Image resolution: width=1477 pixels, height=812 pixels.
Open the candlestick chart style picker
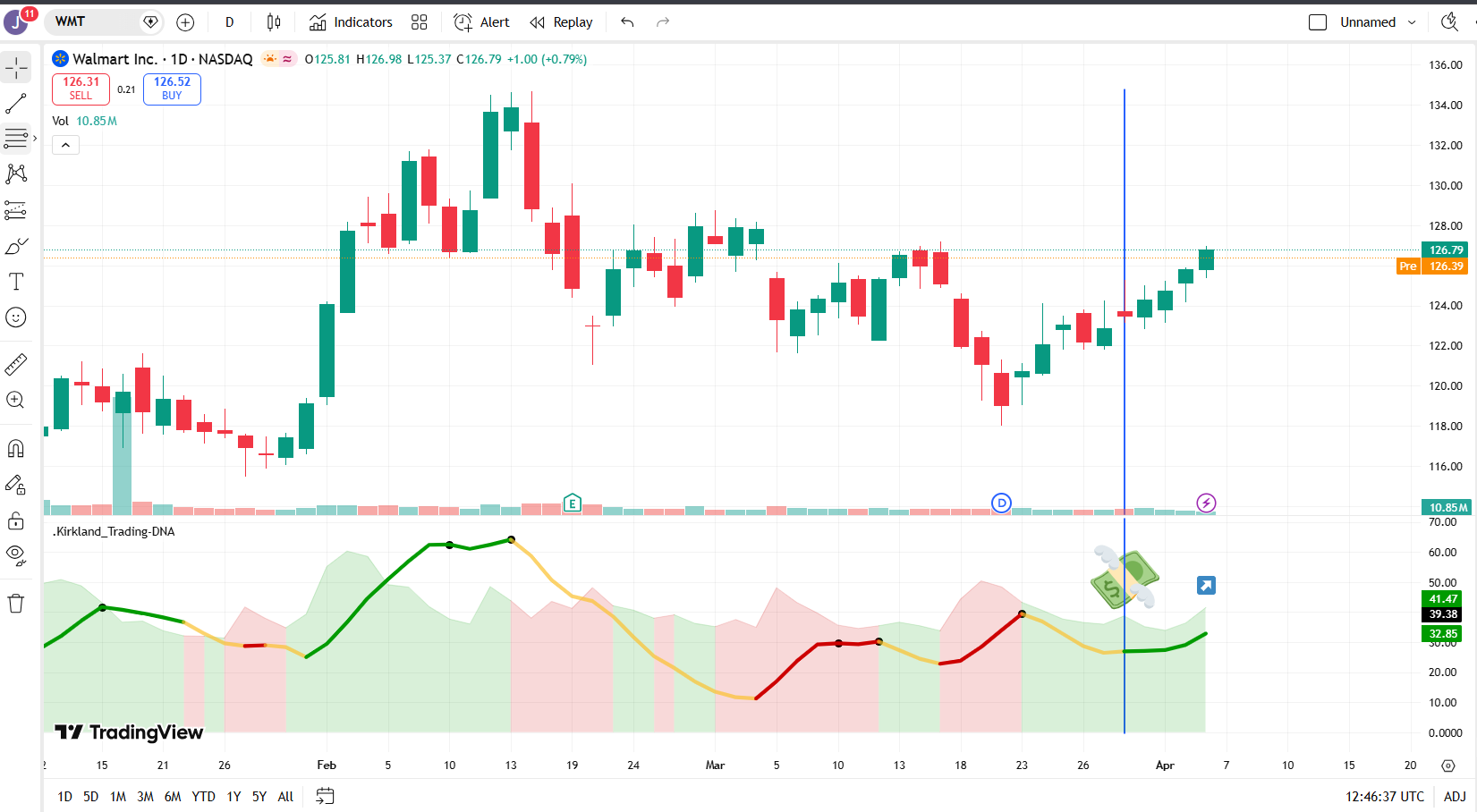coord(274,22)
